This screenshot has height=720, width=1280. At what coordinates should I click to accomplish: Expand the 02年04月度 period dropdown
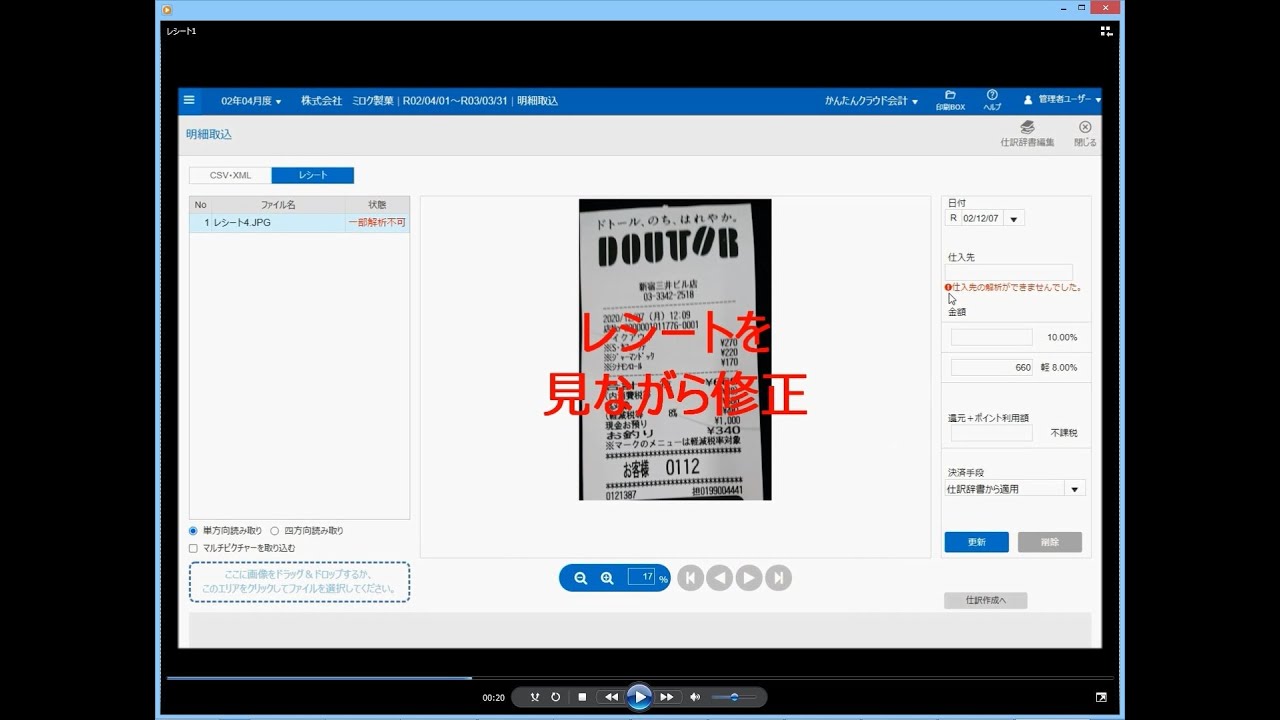pyautogui.click(x=251, y=101)
